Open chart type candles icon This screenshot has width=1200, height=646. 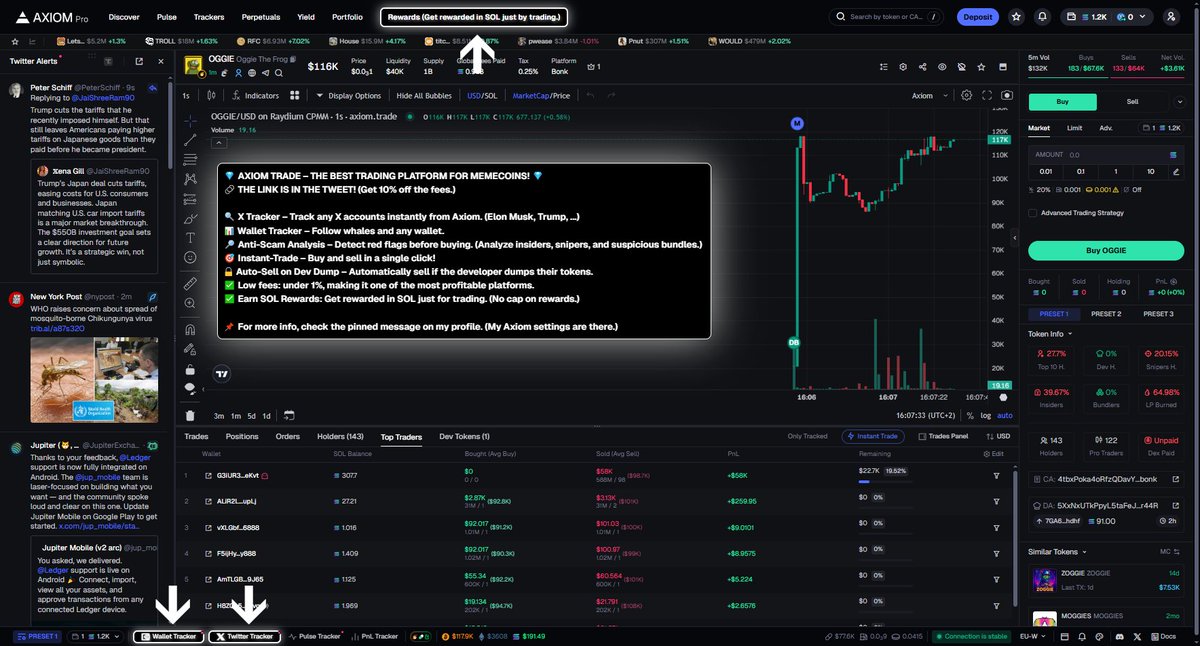[x=211, y=96]
